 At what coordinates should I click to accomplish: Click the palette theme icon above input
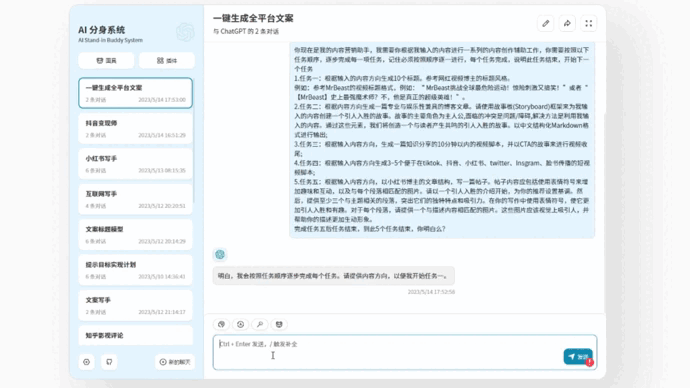221,324
